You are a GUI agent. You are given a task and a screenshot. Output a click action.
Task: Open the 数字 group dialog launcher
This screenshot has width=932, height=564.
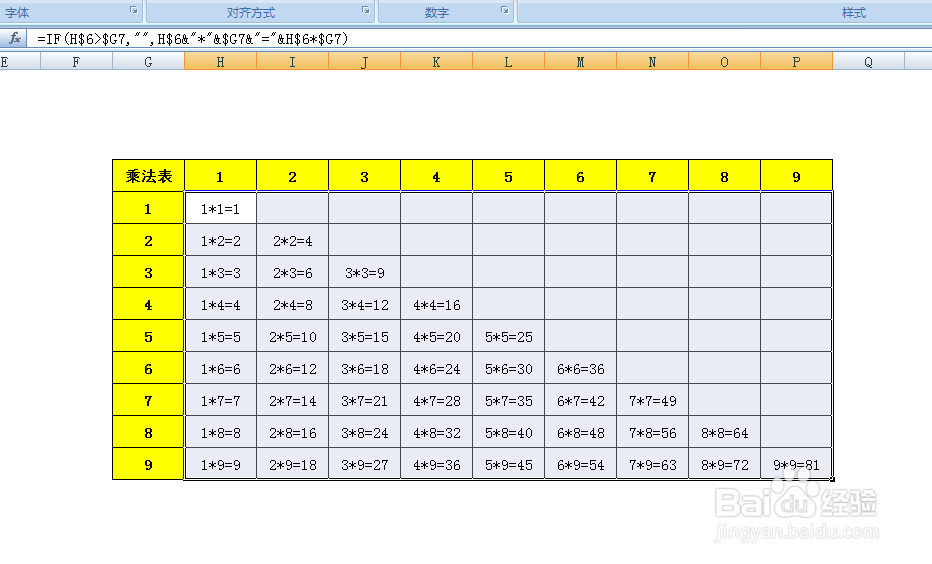click(x=505, y=10)
